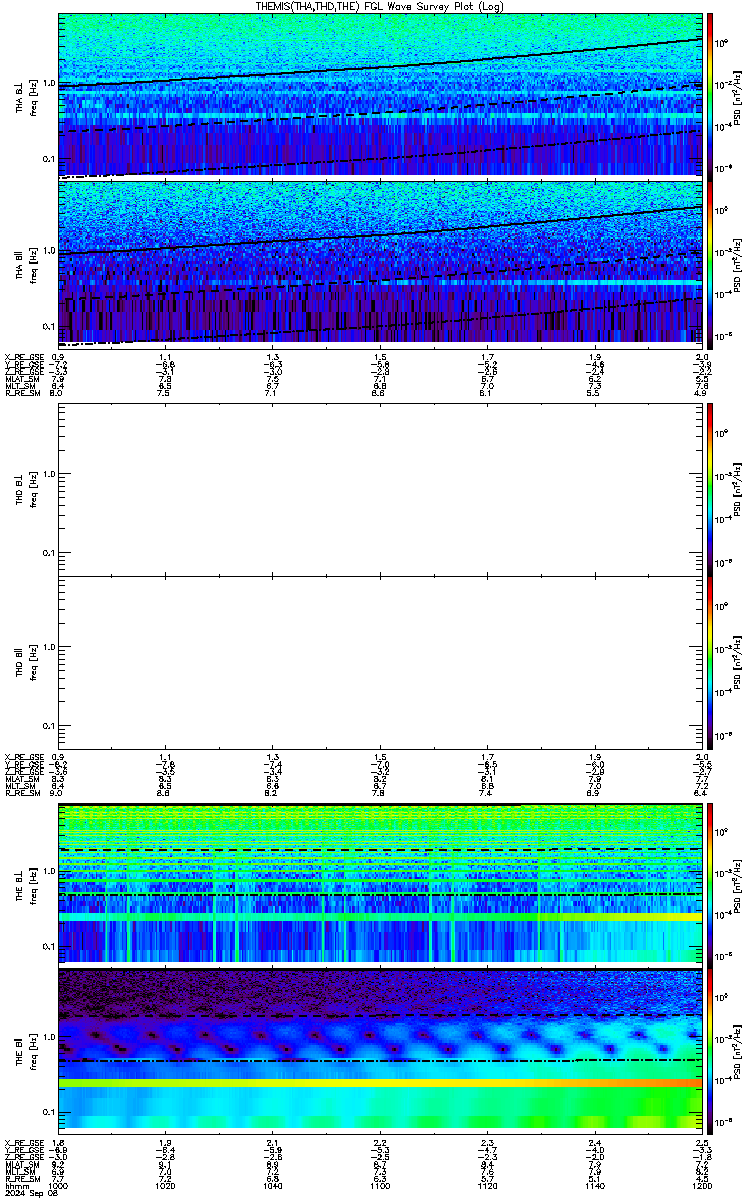750x1200 pixels.
Task: Click the yellow horizontal band in THE B∥ panel
Action: 380,1083
